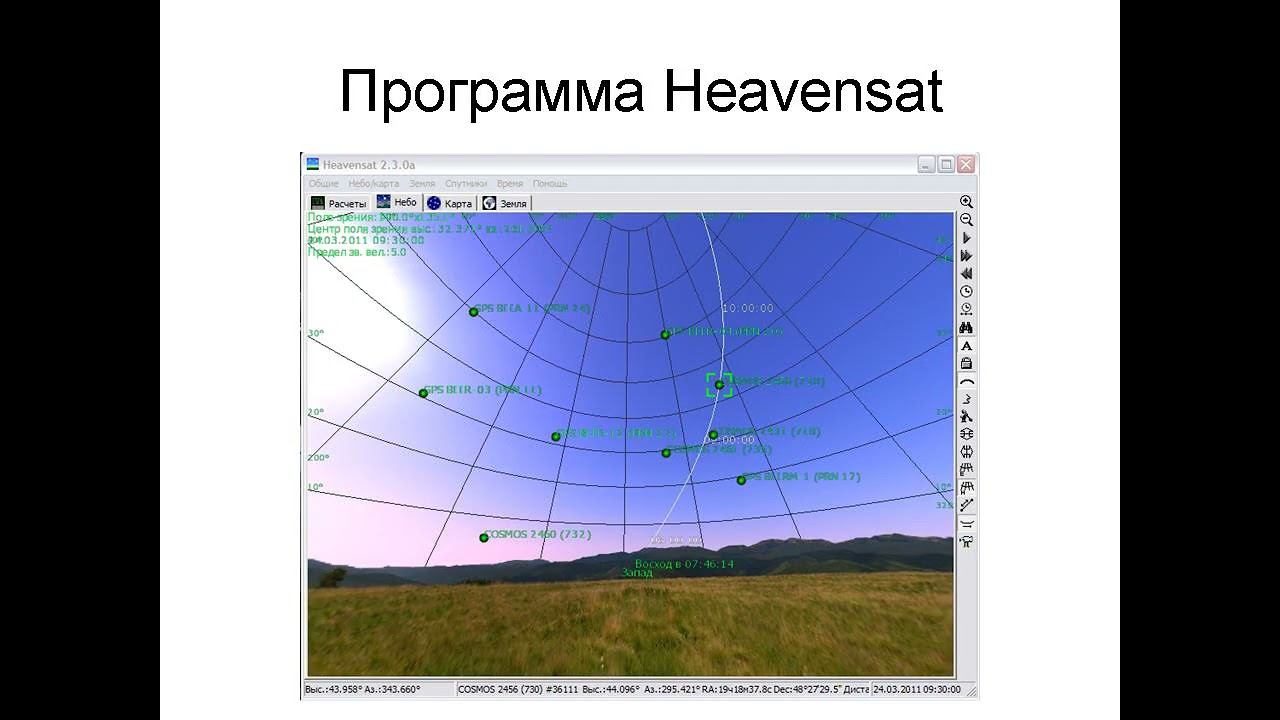
Task: Click the date 24.03.2011 09:30:00 in status bar
Action: pyautogui.click(x=917, y=689)
